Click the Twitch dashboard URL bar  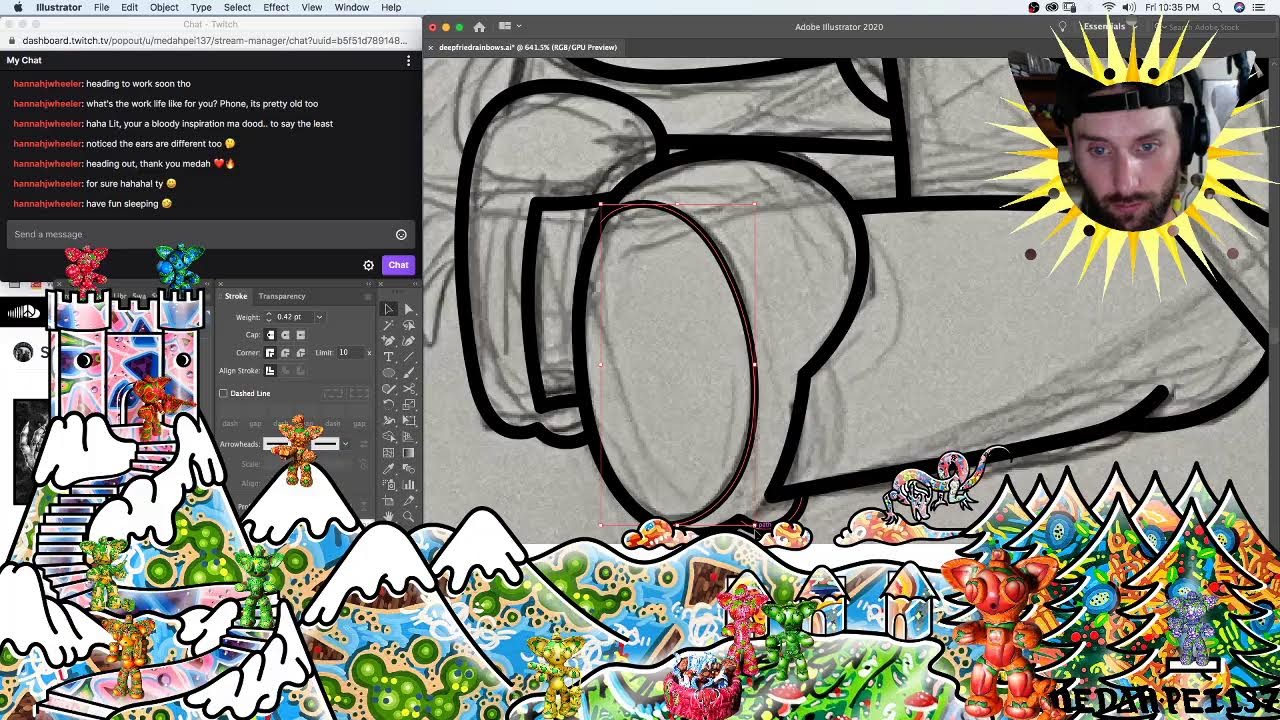213,41
